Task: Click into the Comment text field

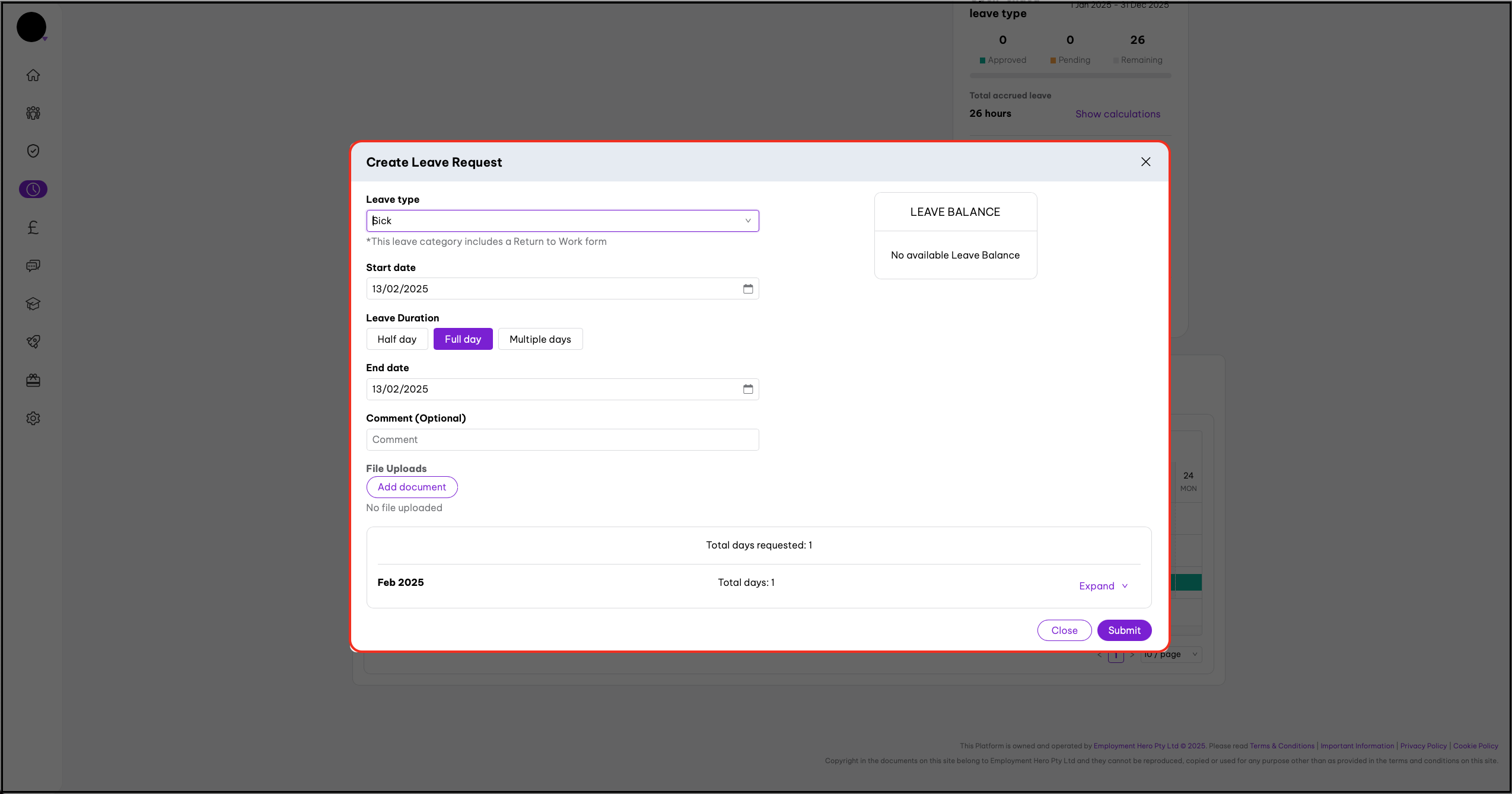Action: click(562, 439)
